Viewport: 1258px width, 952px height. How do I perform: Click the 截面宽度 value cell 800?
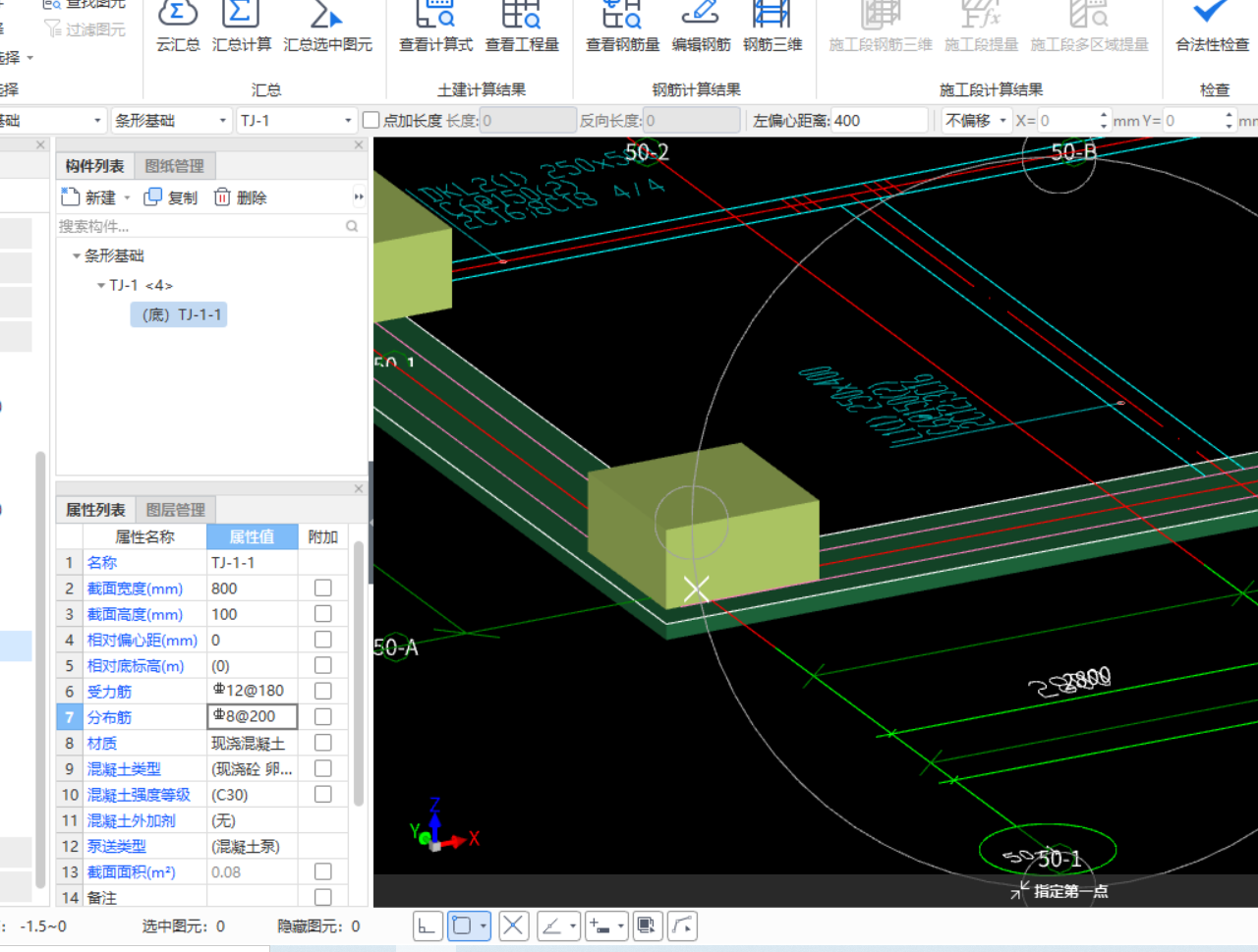(x=253, y=588)
